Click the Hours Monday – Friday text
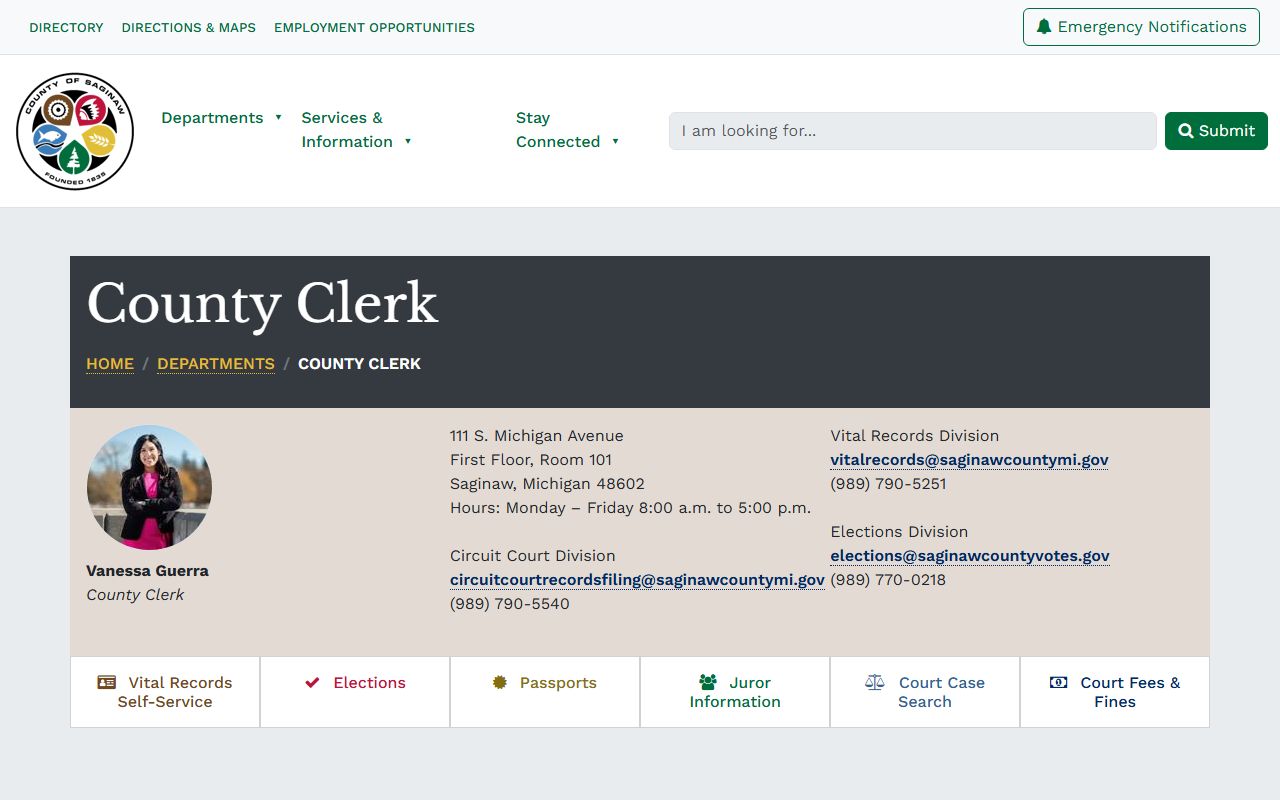 [x=630, y=508]
